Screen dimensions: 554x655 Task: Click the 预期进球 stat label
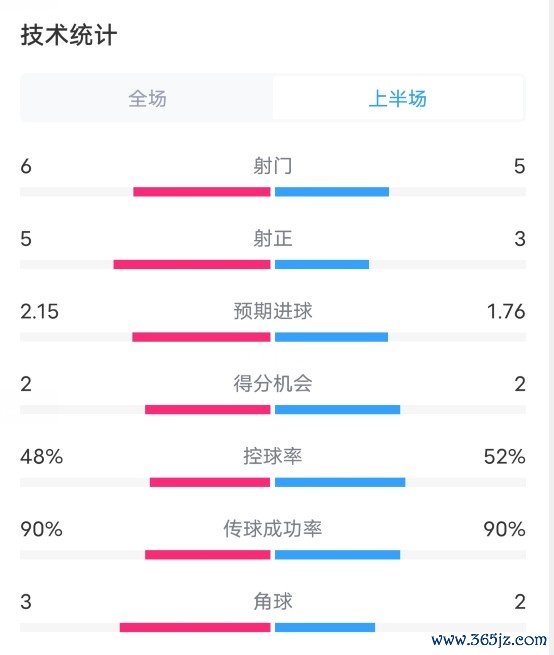[x=272, y=311]
